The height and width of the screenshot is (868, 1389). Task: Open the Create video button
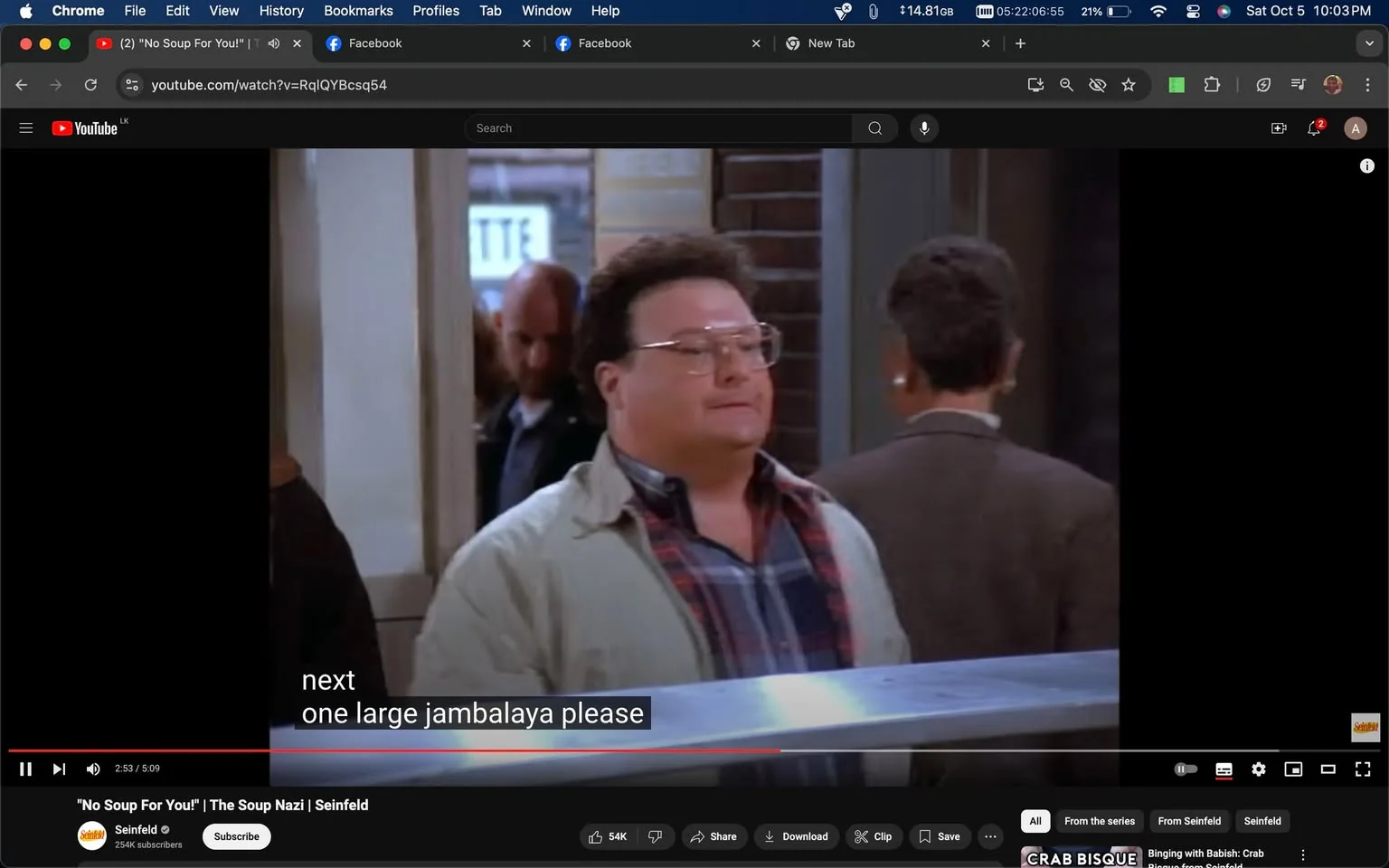1279,128
